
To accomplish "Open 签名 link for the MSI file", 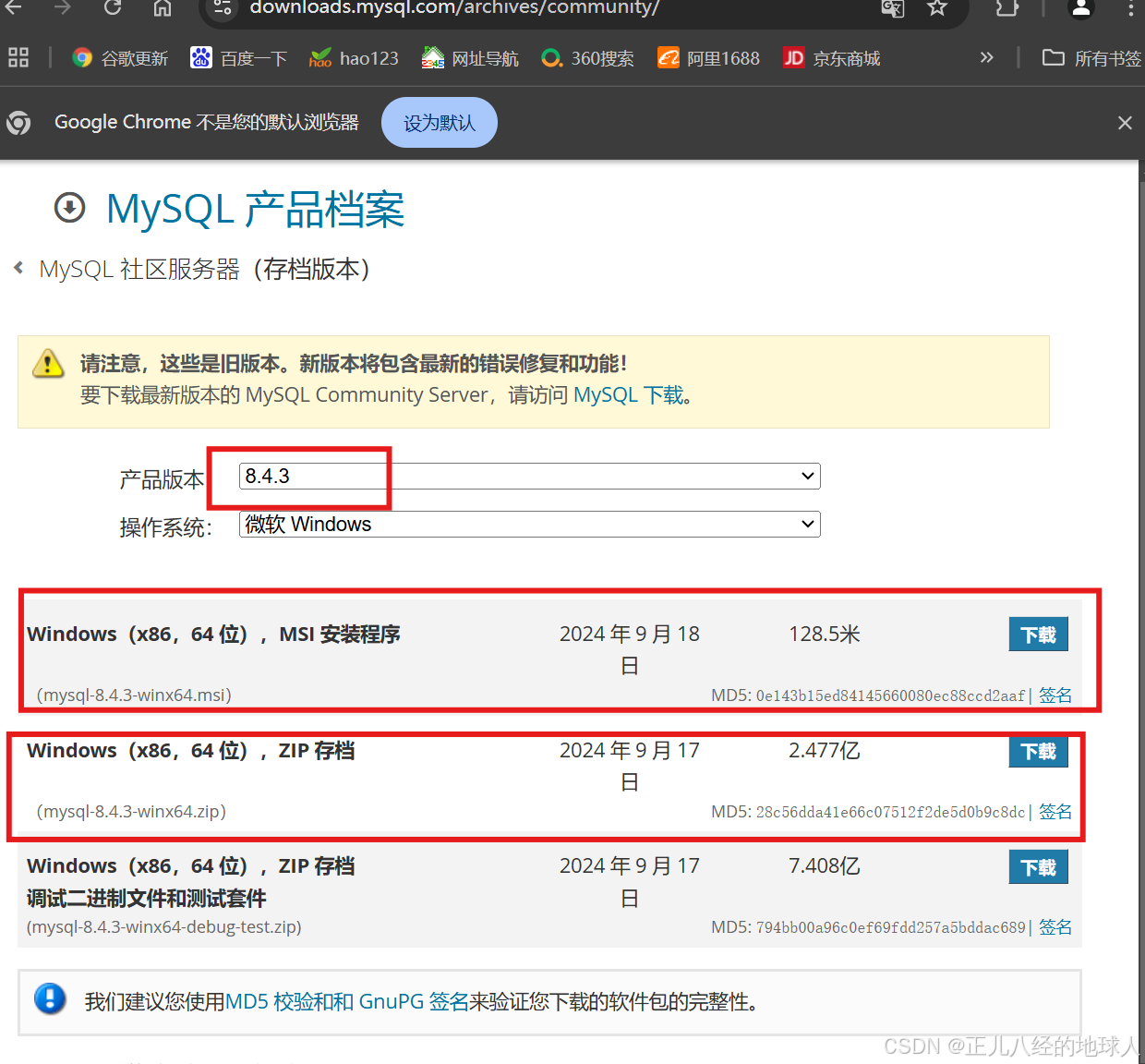I will pos(1055,695).
